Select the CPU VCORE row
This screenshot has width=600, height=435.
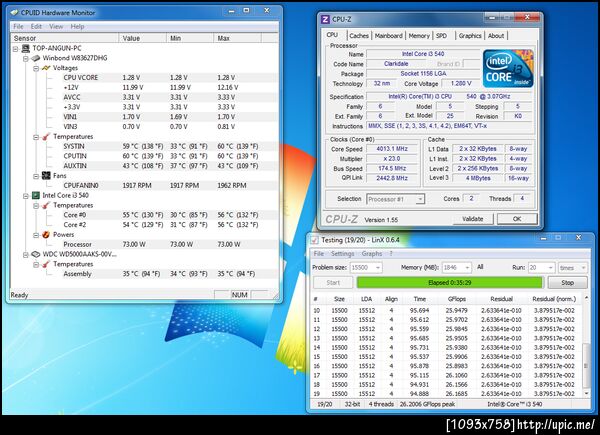coord(170,78)
